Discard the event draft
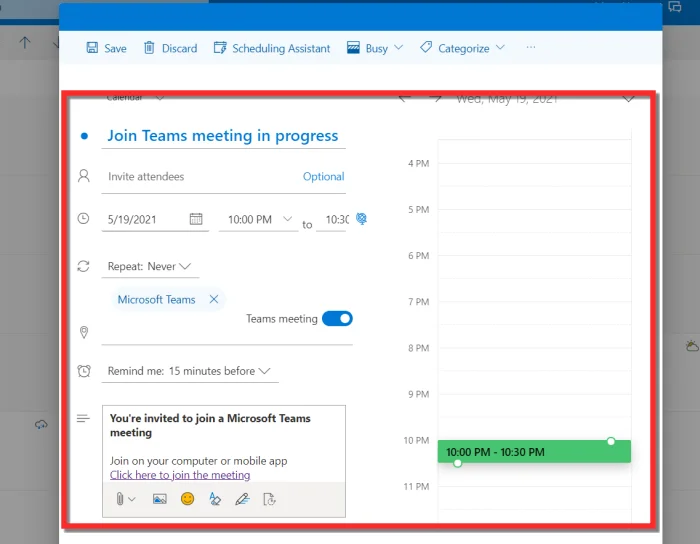 click(x=170, y=48)
